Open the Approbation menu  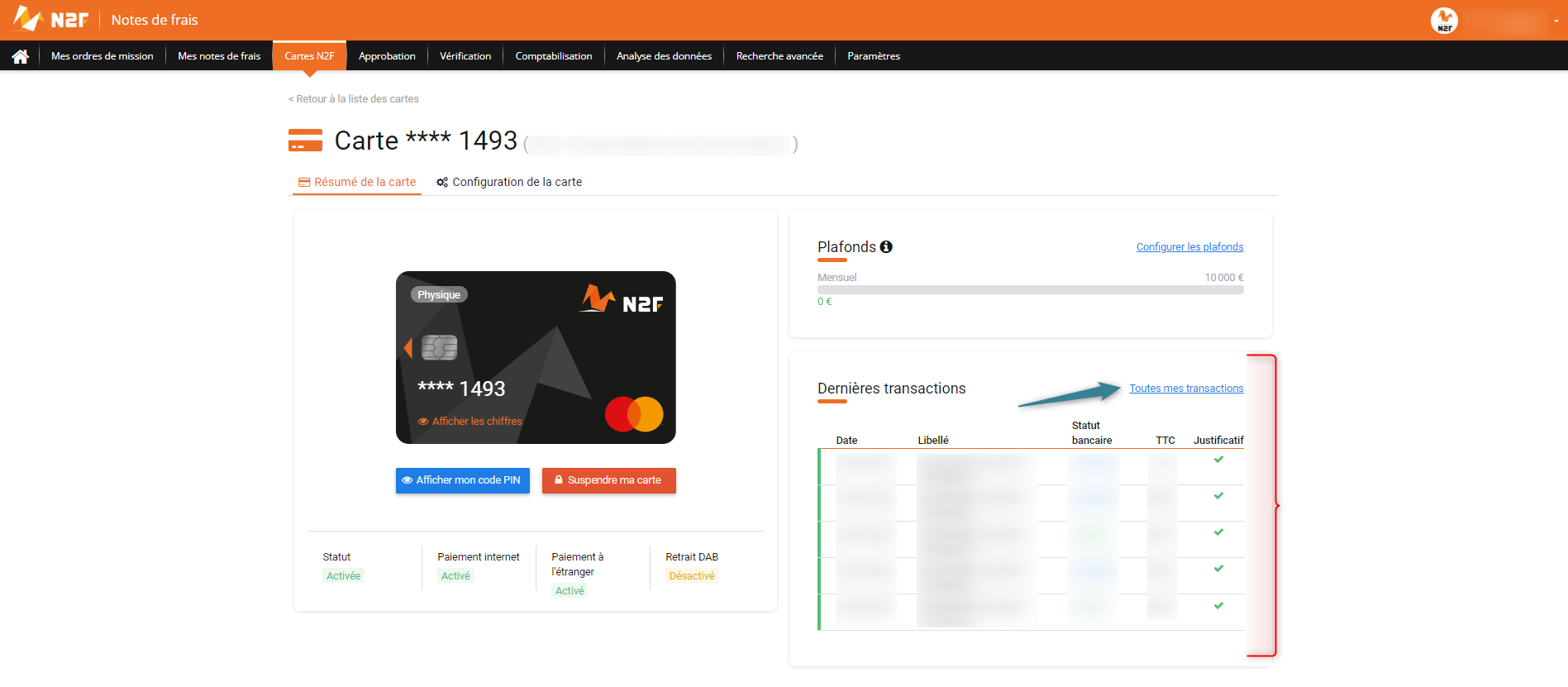387,56
